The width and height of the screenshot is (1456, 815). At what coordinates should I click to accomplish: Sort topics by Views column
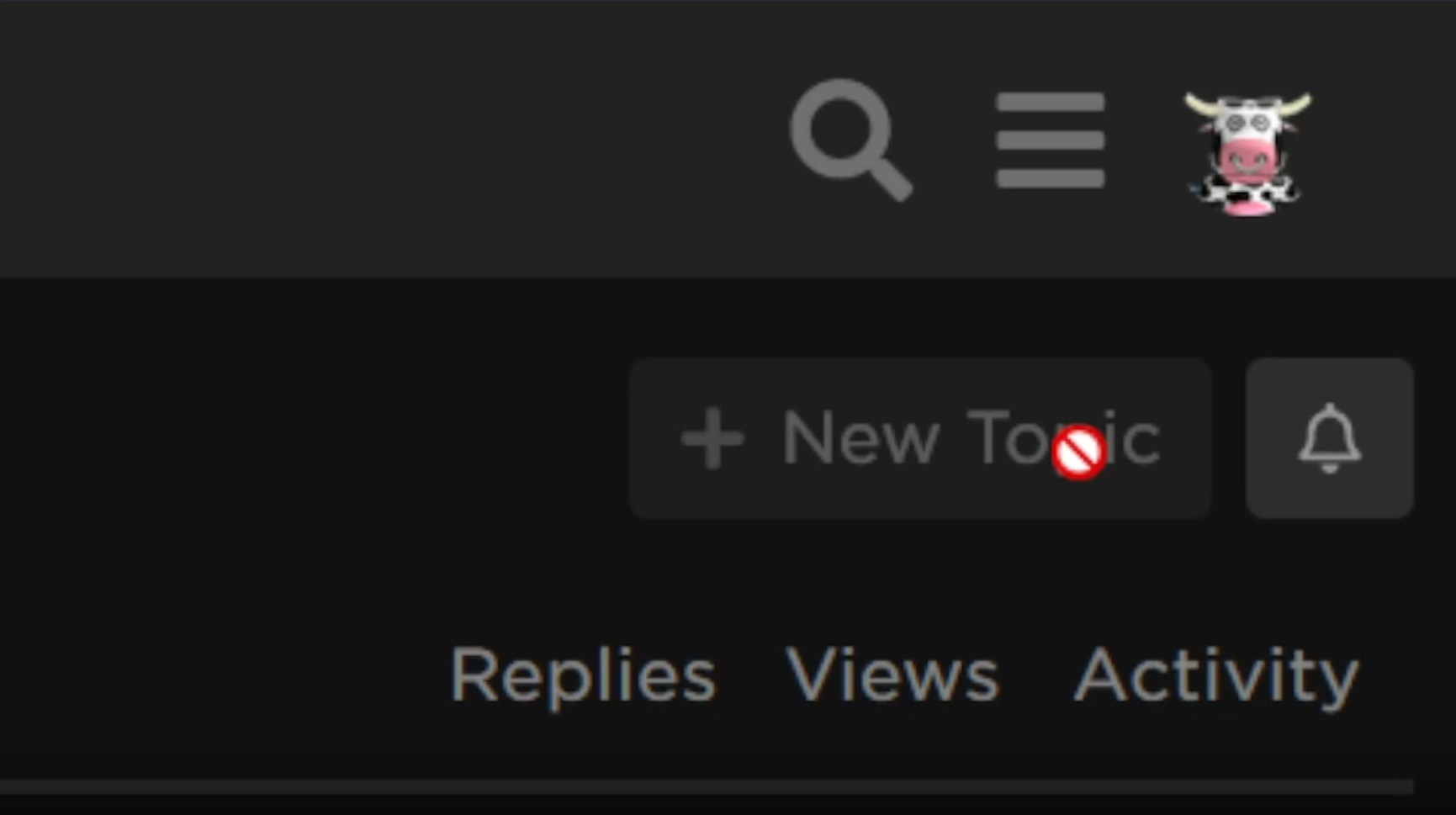point(892,674)
